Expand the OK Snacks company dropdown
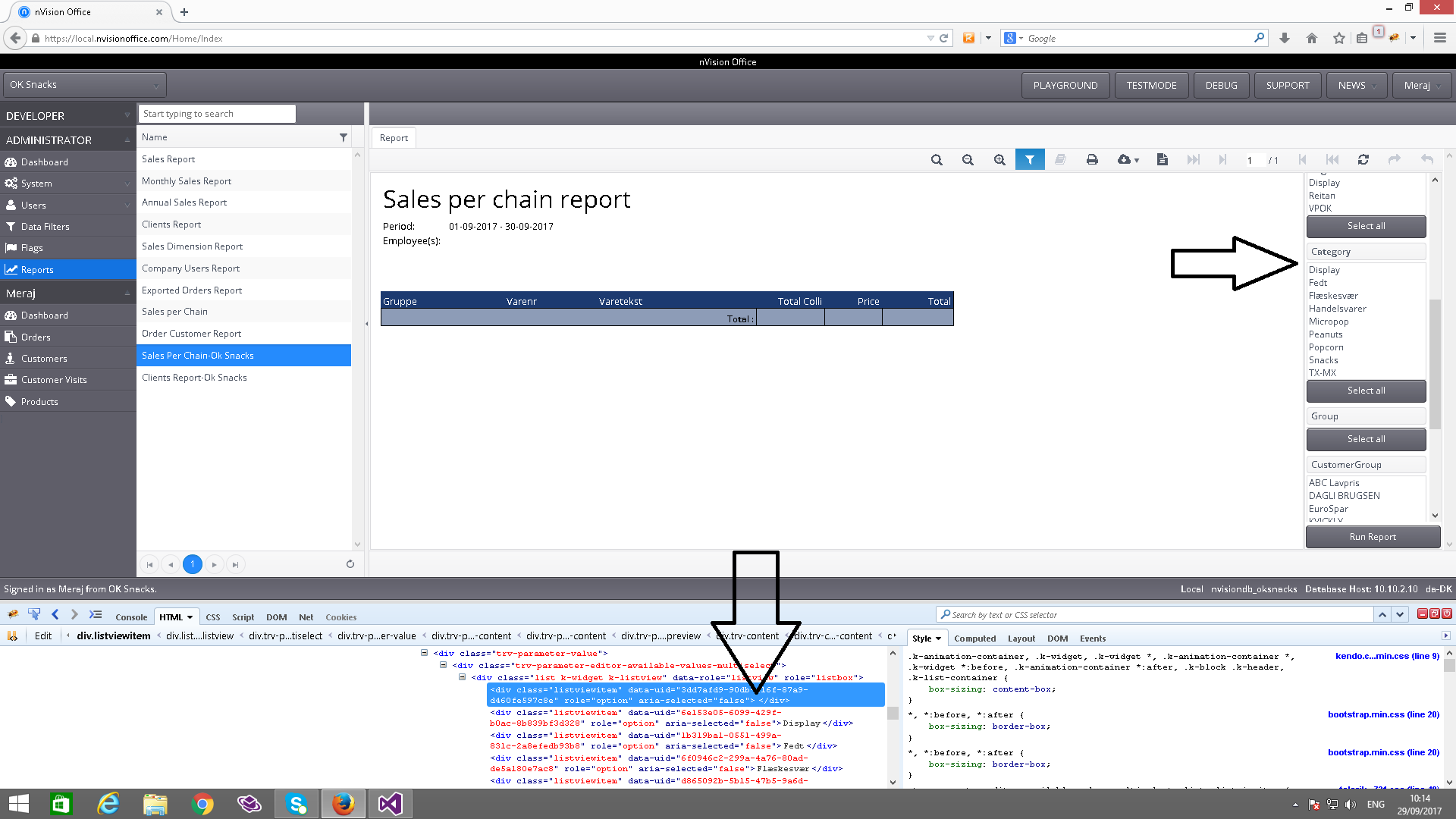This screenshot has width=1456, height=819. pyautogui.click(x=84, y=85)
